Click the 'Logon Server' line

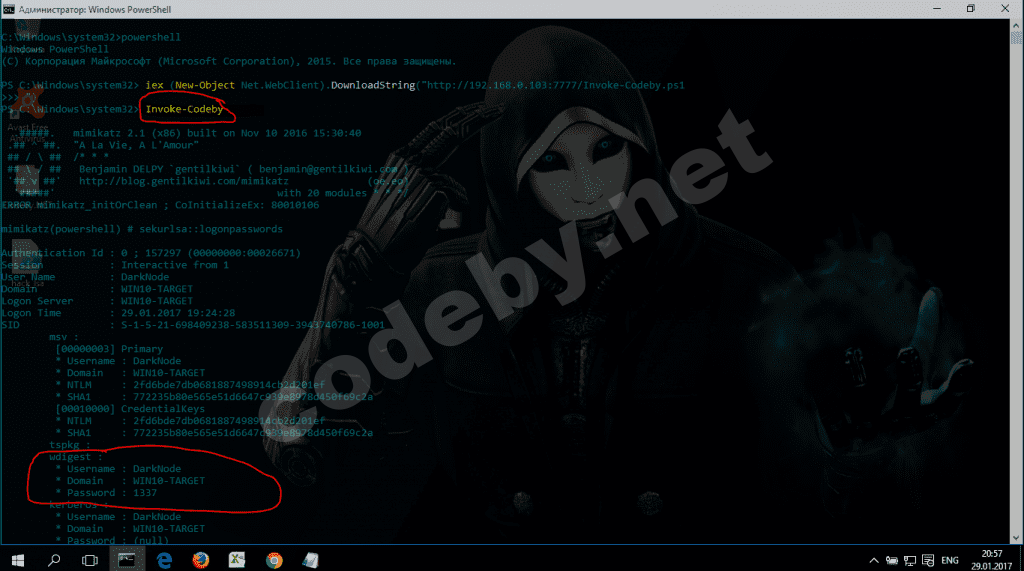[x=97, y=301]
